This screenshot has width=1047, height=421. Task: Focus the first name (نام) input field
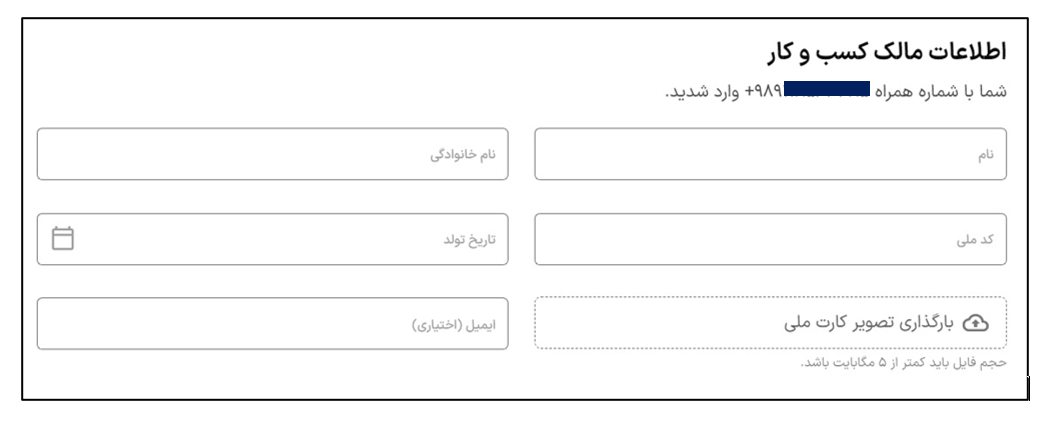[x=771, y=154]
